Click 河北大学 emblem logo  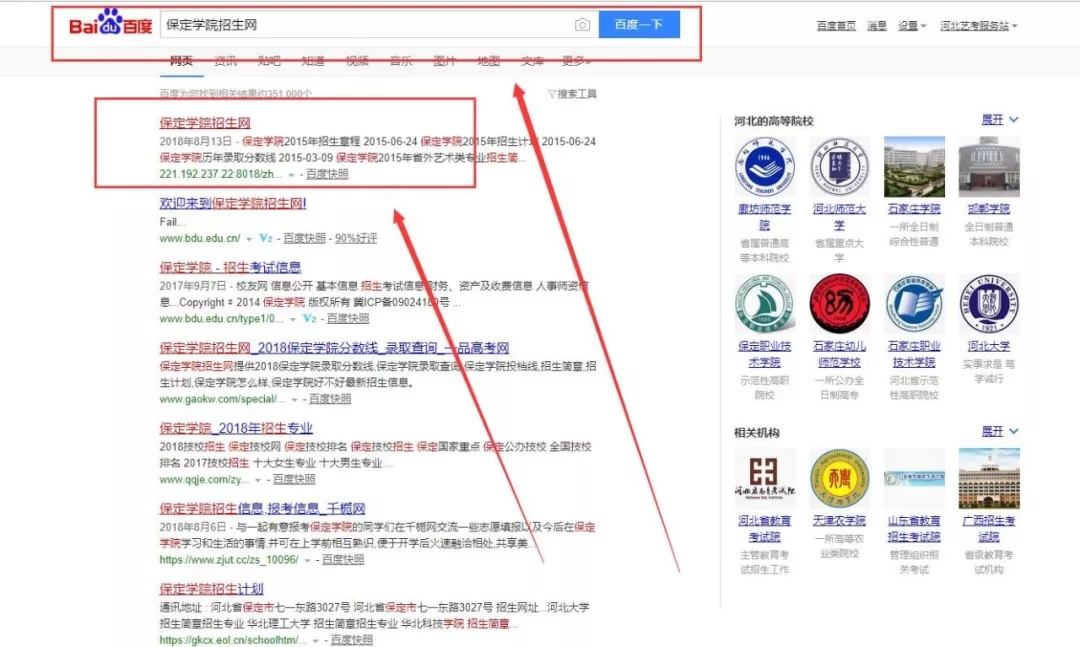click(x=989, y=304)
